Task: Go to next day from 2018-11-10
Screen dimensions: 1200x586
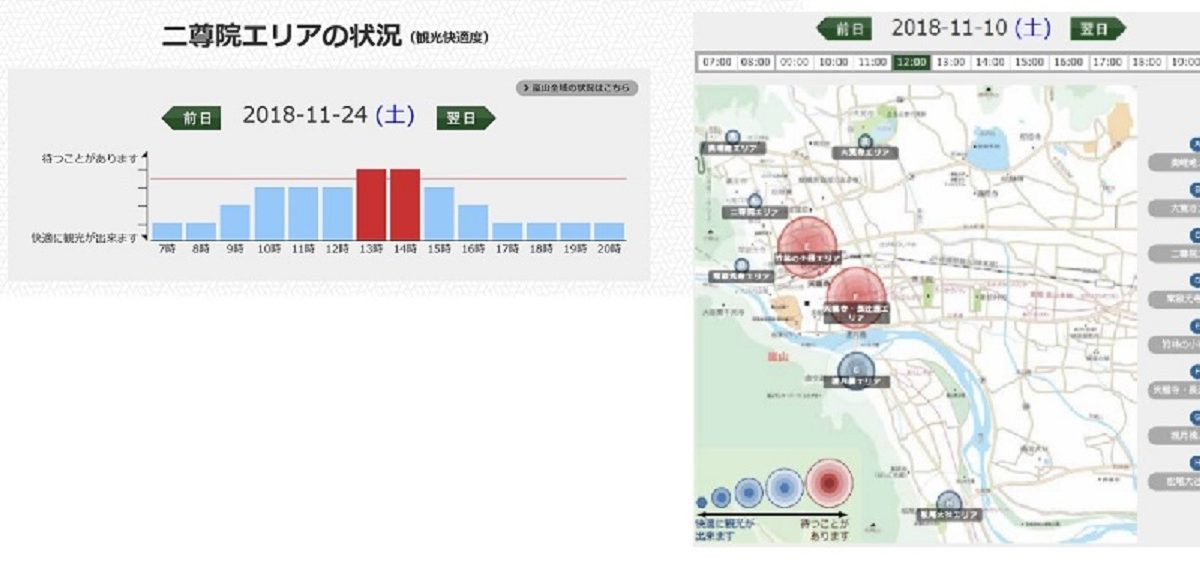Action: [x=1097, y=29]
